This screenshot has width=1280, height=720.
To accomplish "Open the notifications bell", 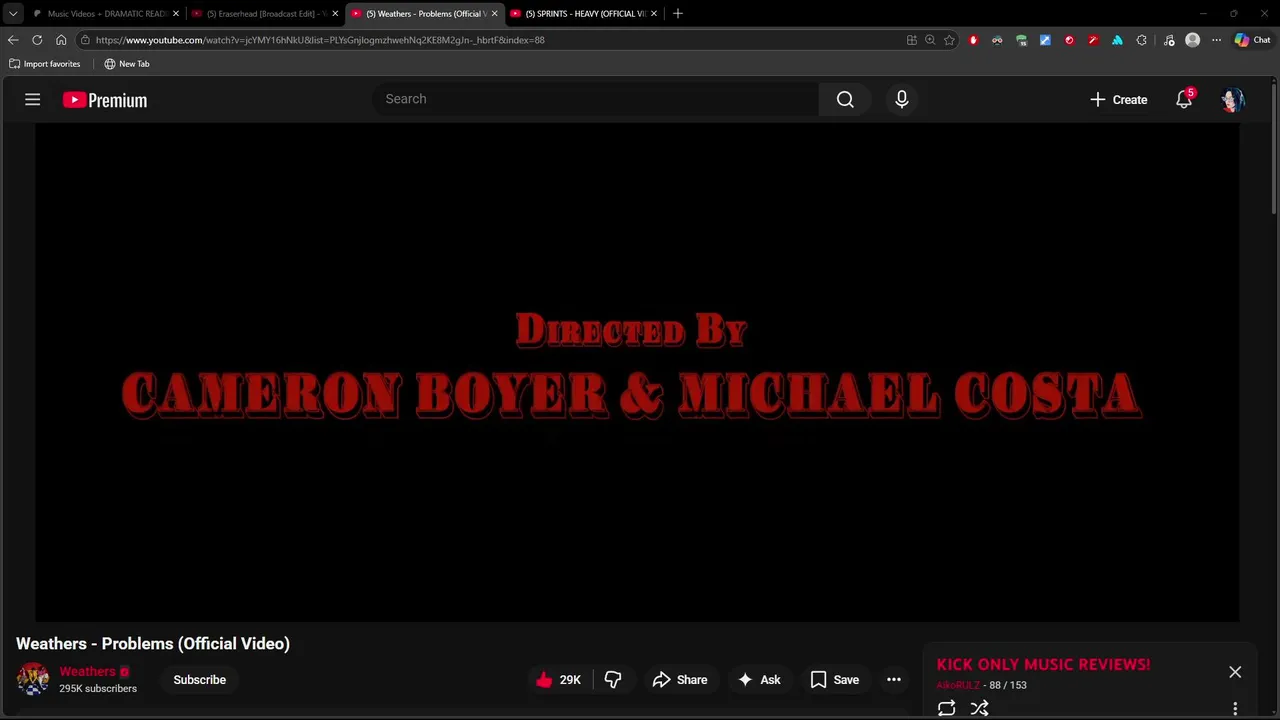I will 1184,99.
